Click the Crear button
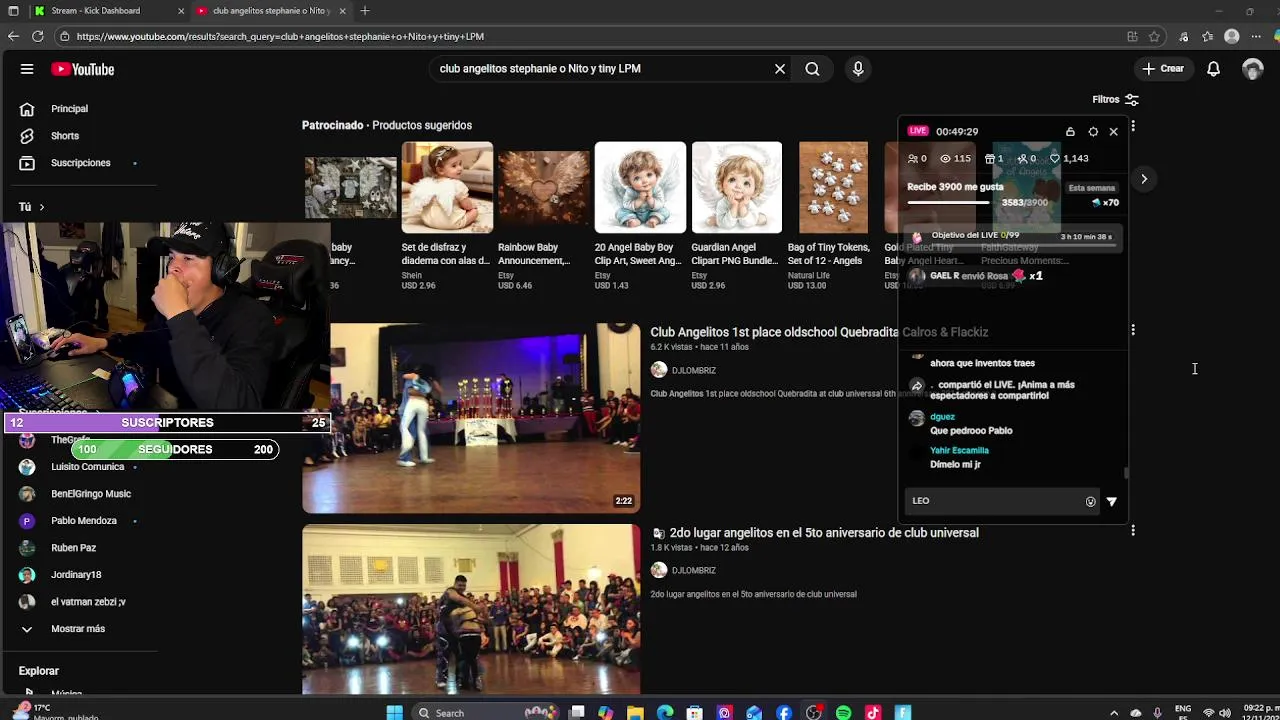This screenshot has width=1280, height=720. [1164, 69]
